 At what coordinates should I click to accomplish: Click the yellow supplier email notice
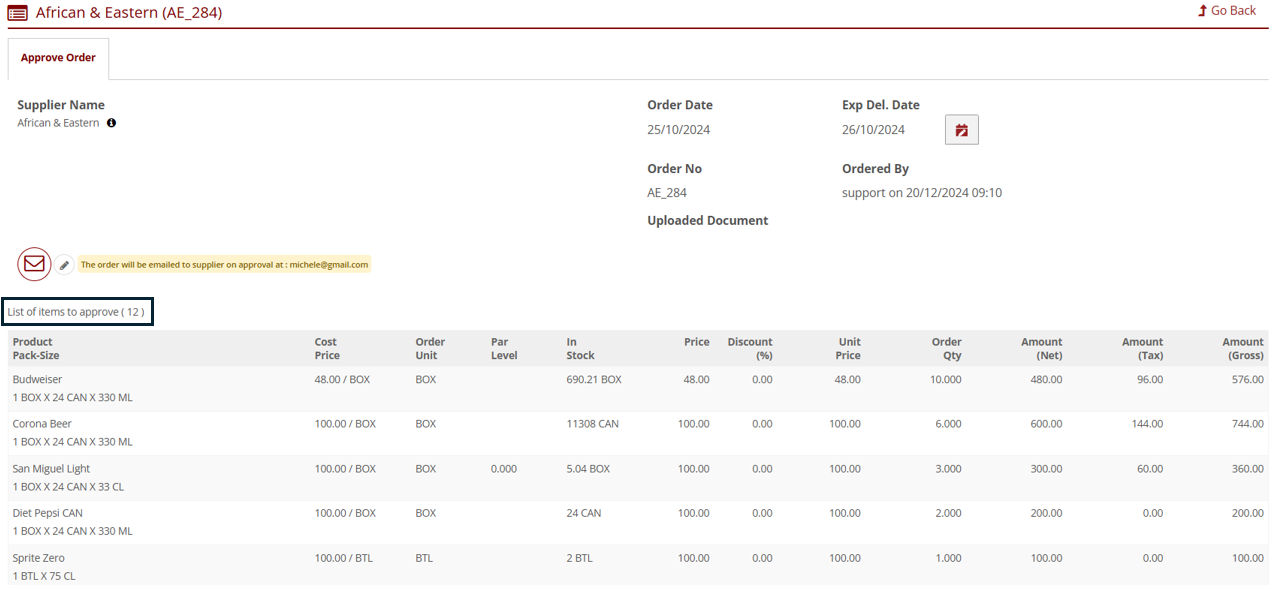pos(224,265)
